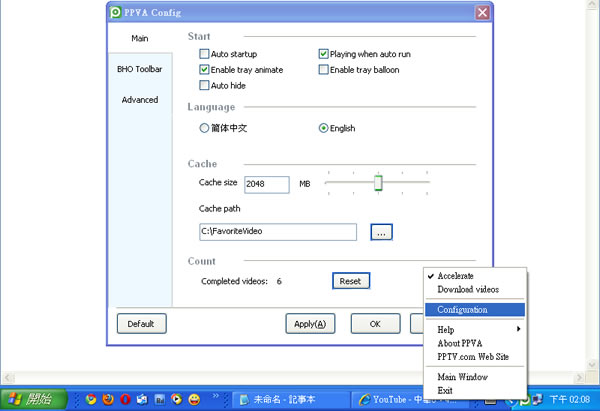The image size is (600, 411).
Task: Reset the completed videos count
Action: click(x=351, y=281)
